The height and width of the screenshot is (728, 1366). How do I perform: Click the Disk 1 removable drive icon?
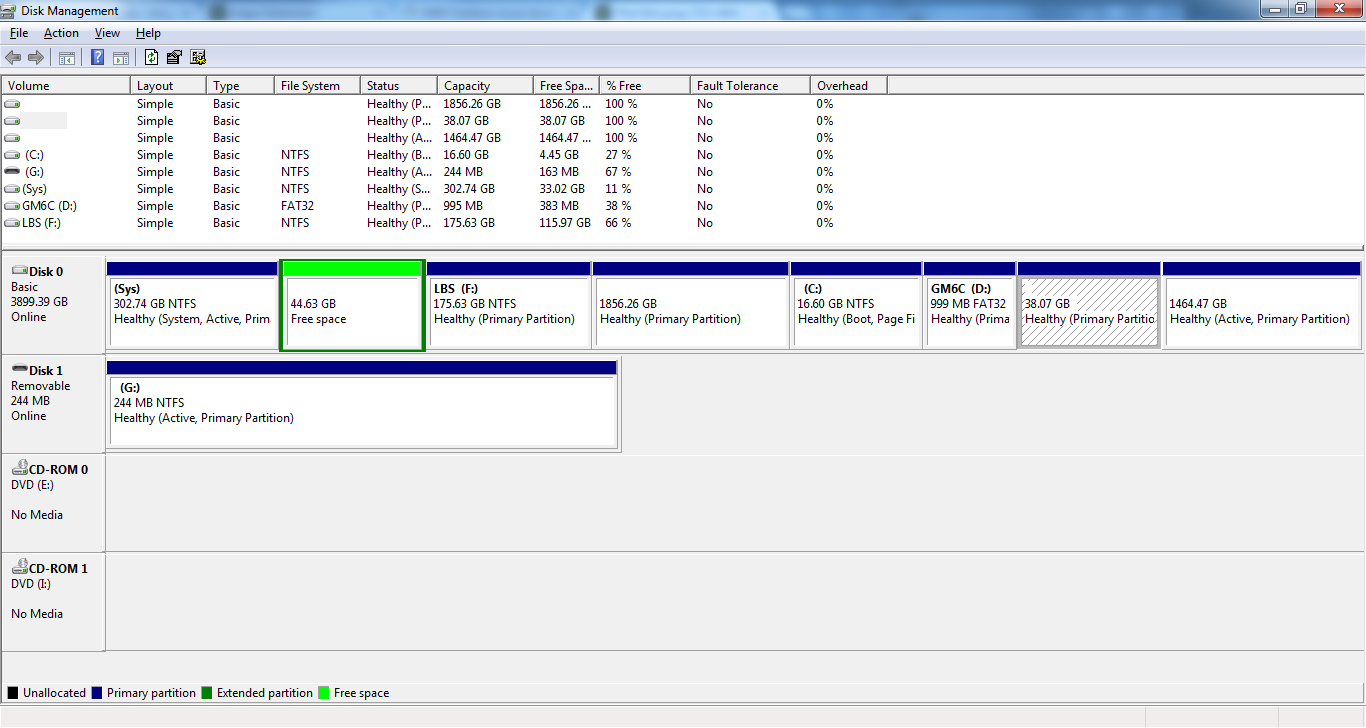(x=19, y=370)
